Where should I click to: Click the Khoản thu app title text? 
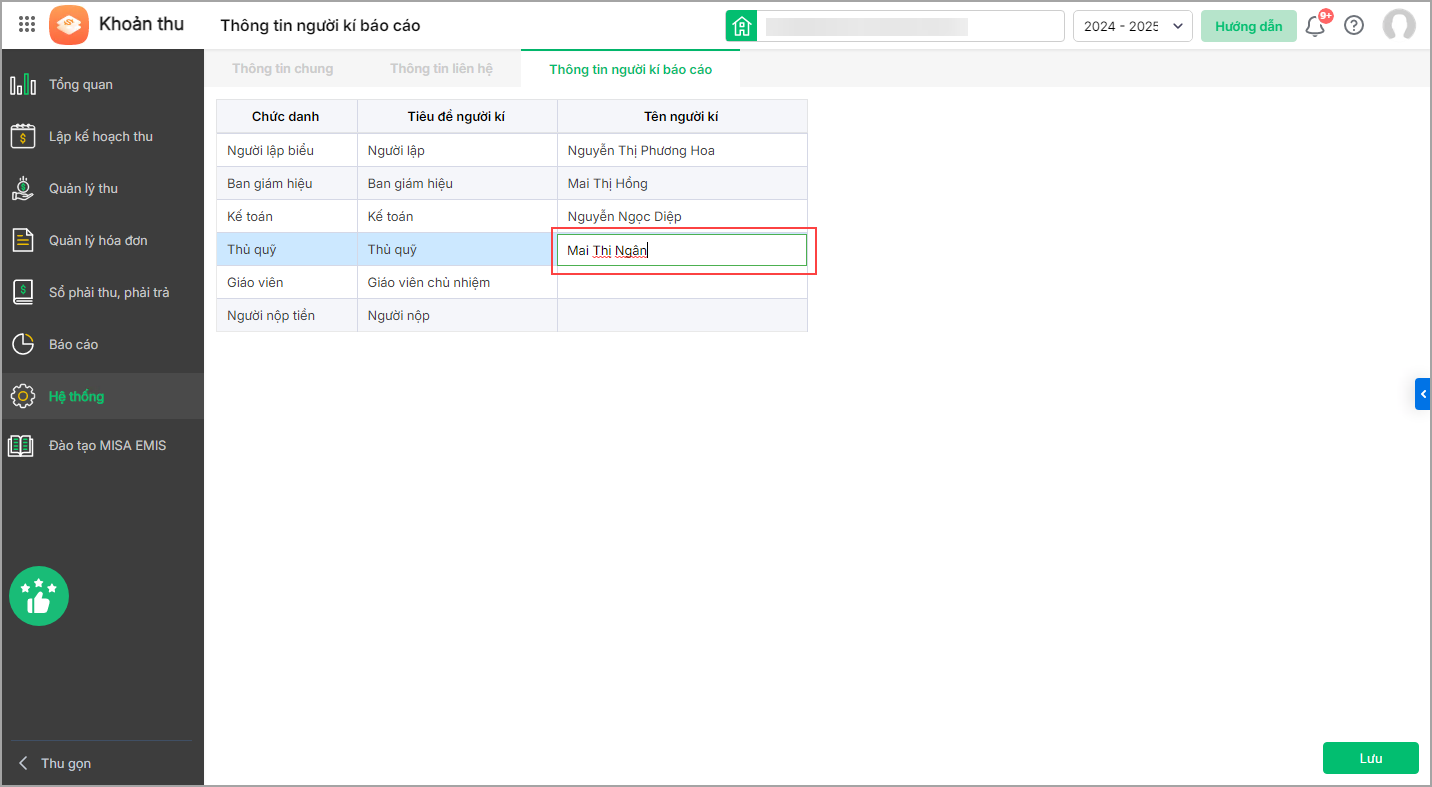point(141,24)
